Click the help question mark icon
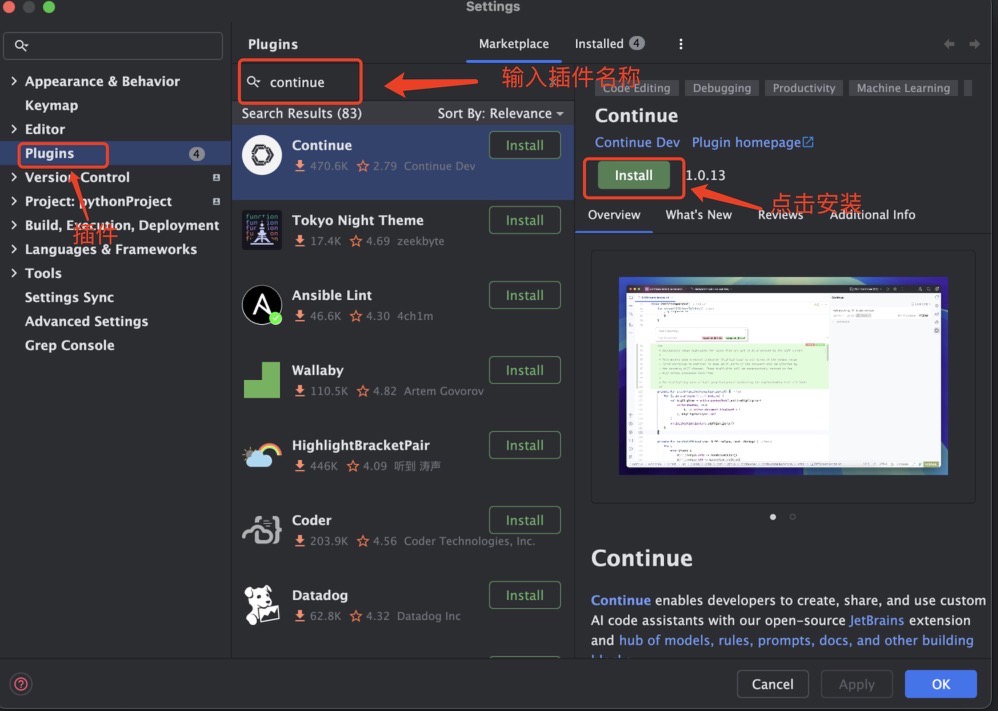This screenshot has height=711, width=998. coord(20,684)
